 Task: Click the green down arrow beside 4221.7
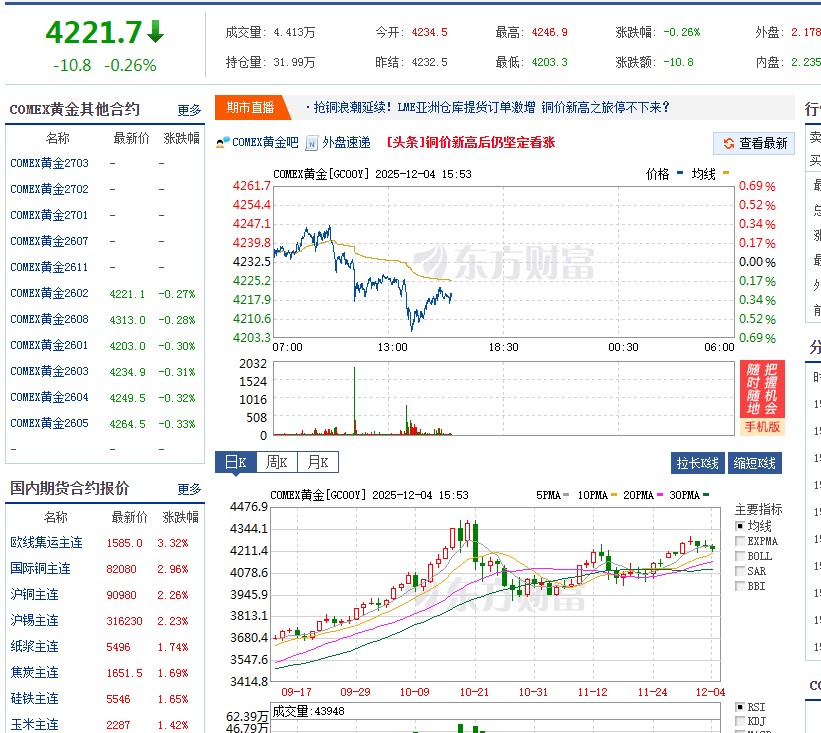(x=153, y=31)
